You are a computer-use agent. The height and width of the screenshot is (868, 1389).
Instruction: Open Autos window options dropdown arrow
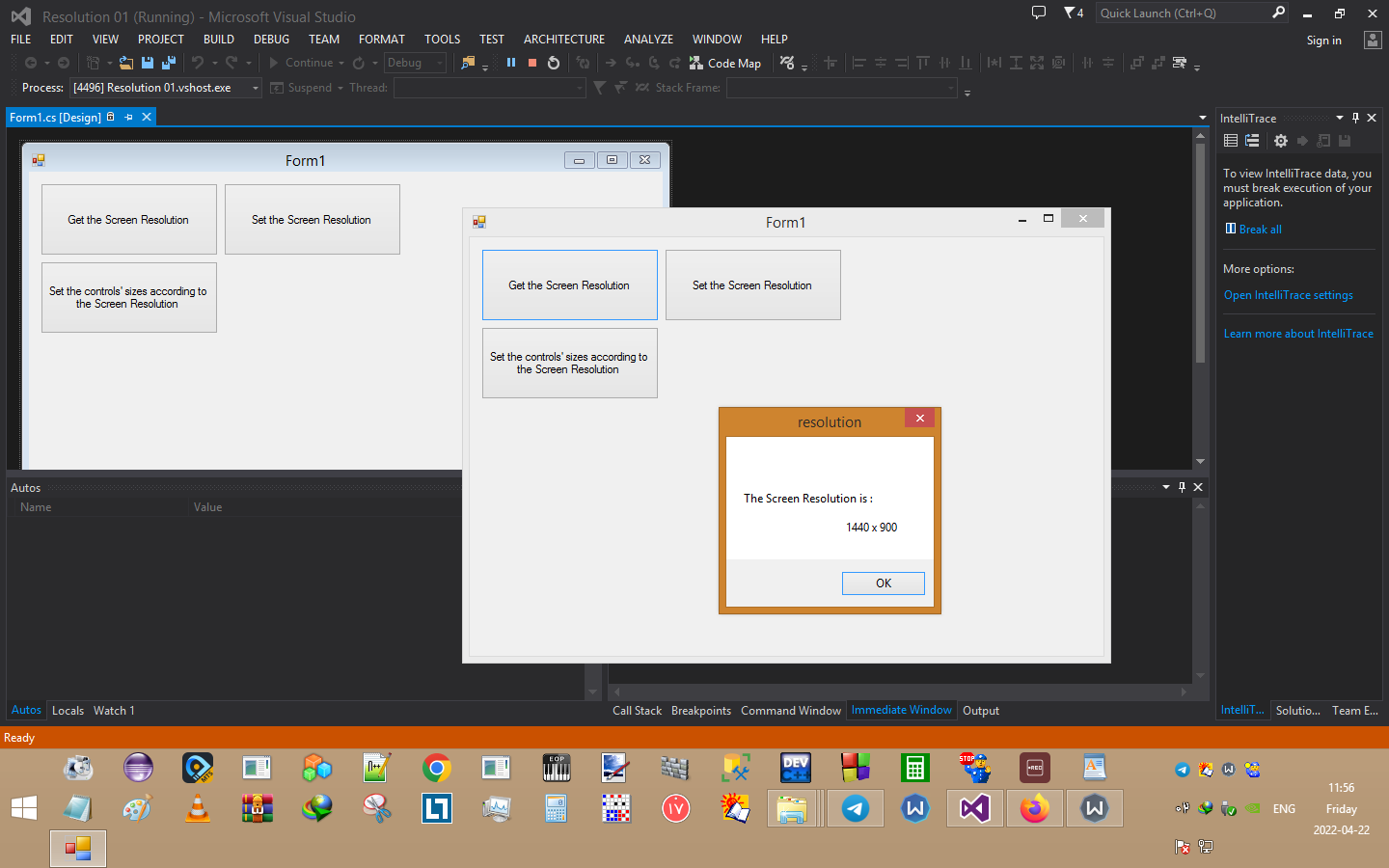click(x=1166, y=487)
